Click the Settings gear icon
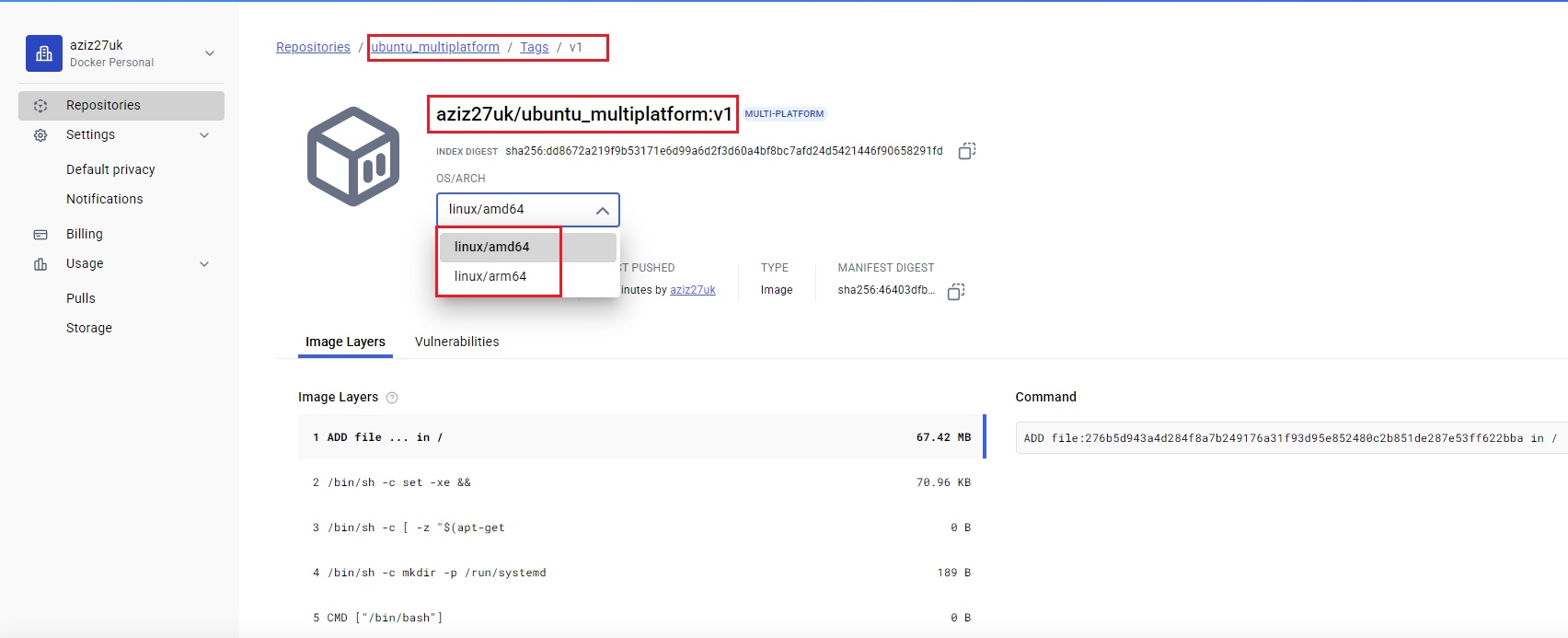 pyautogui.click(x=40, y=135)
